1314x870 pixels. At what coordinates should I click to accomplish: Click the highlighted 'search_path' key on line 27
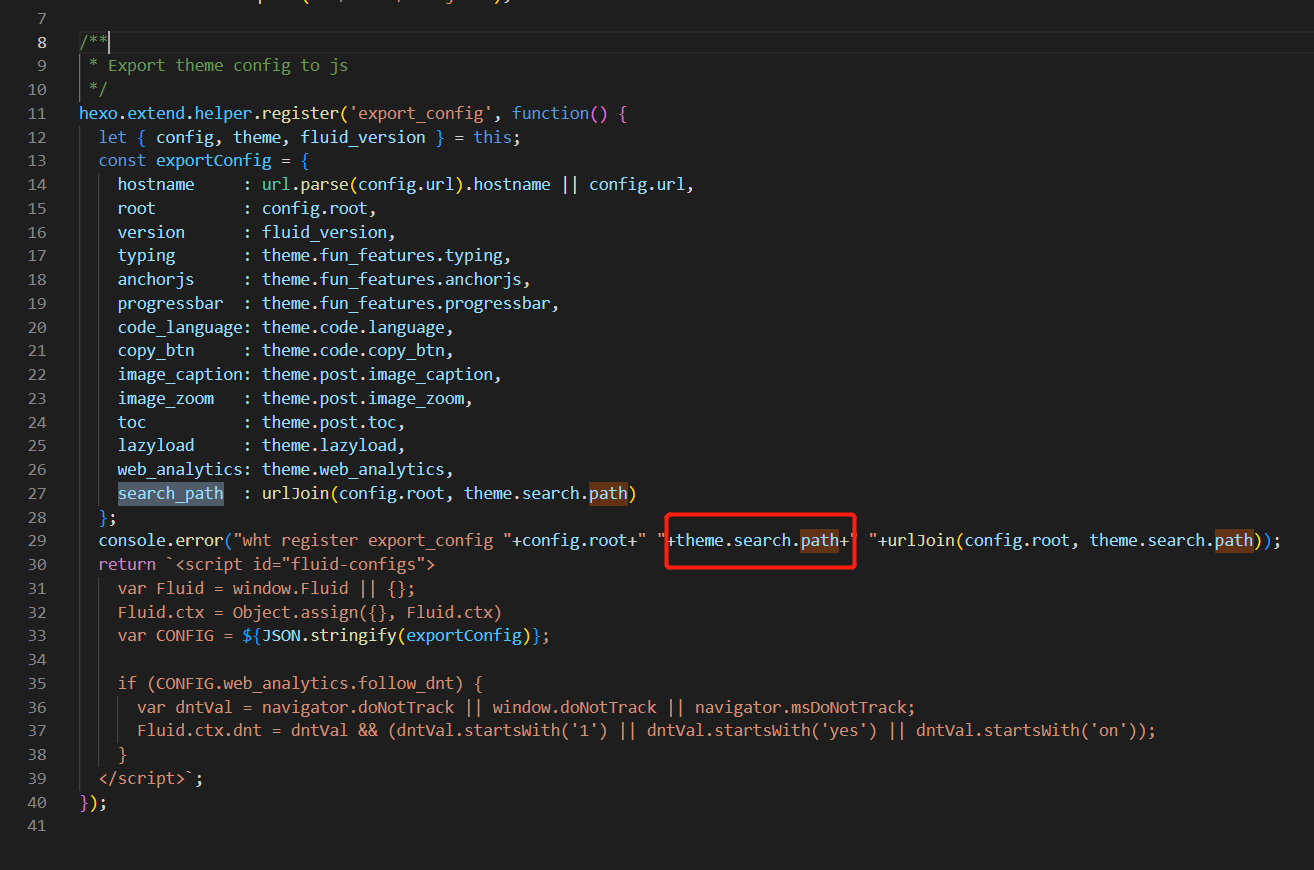tap(171, 493)
